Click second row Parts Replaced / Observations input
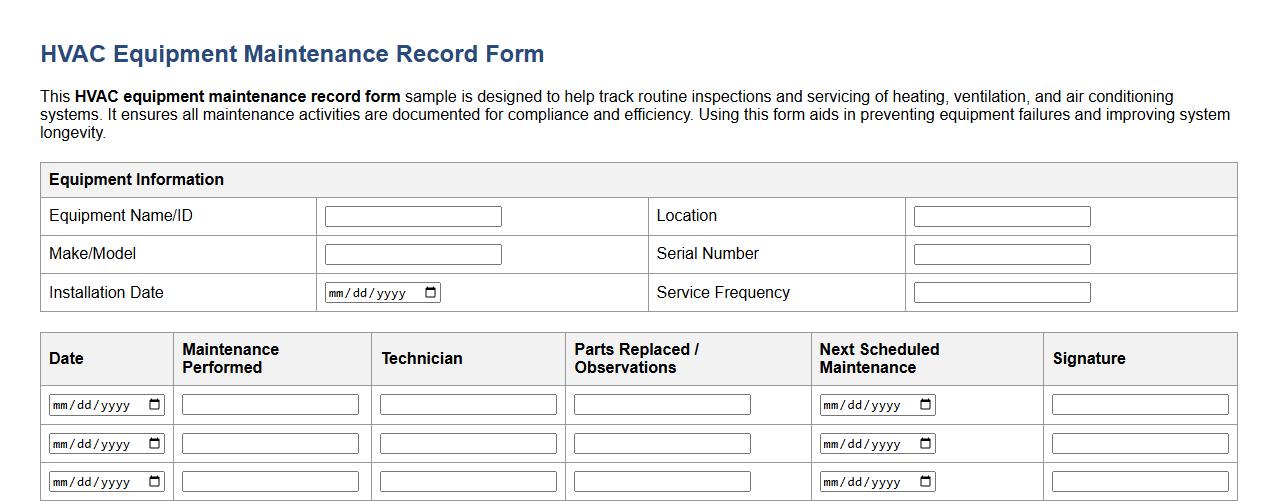 (x=662, y=443)
